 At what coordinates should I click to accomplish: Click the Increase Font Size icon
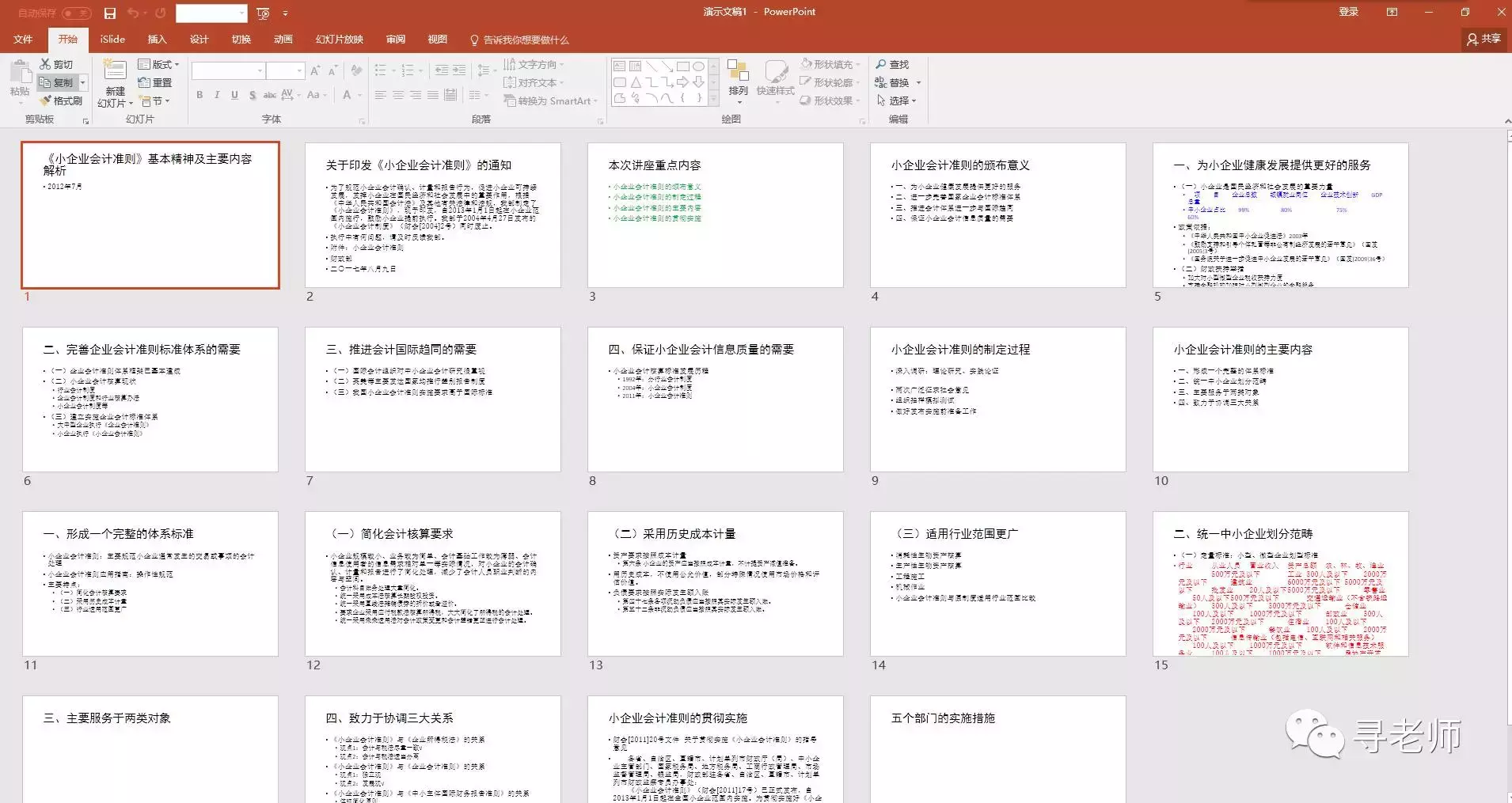tap(316, 70)
